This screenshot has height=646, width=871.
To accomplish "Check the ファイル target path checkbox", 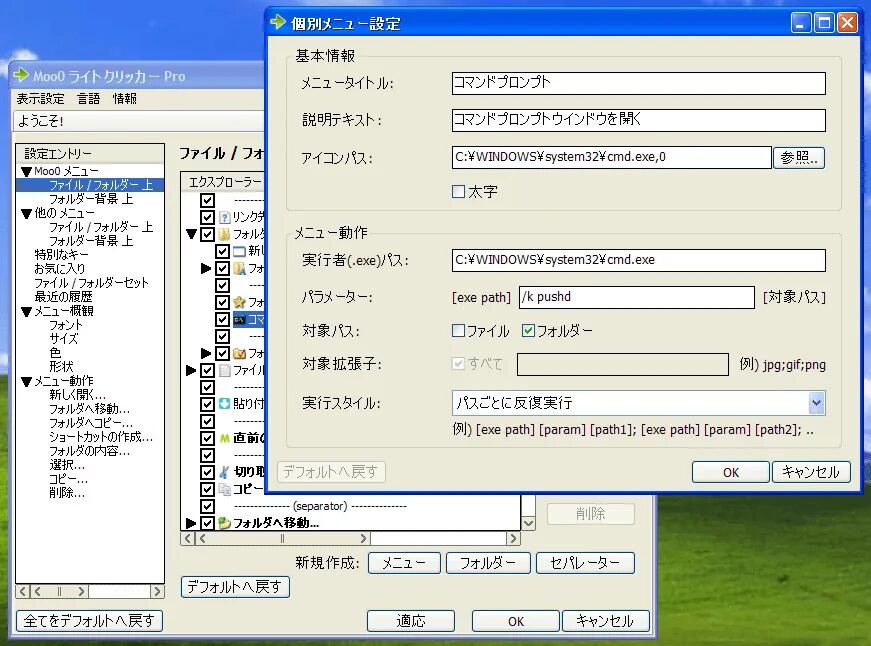I will coord(458,330).
